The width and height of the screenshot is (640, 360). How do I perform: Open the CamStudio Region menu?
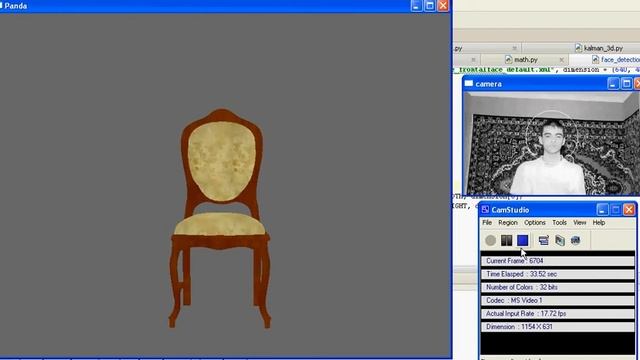pos(508,222)
